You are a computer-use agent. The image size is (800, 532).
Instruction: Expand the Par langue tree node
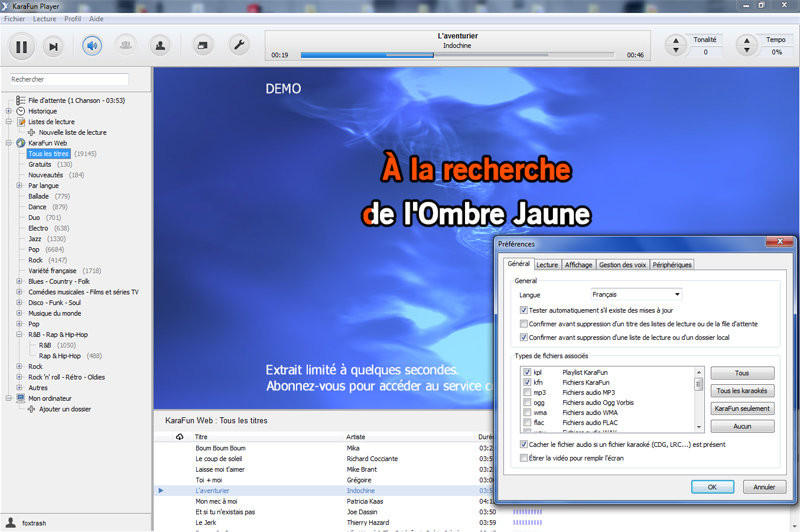19,185
